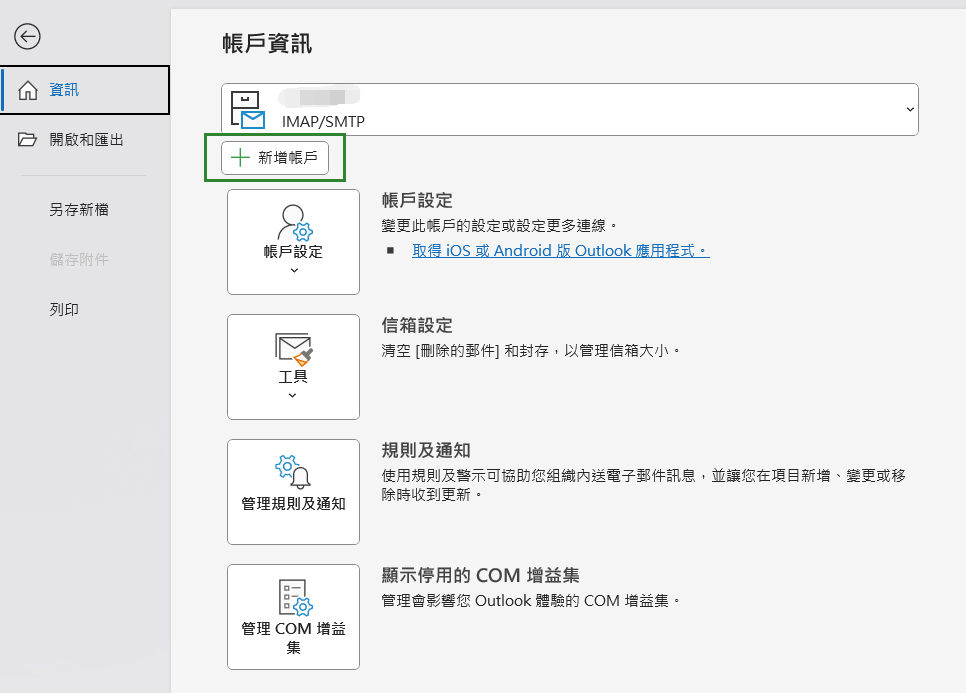This screenshot has height=693, width=966.
Task: Click the back arrow icon
Action: pos(27,37)
